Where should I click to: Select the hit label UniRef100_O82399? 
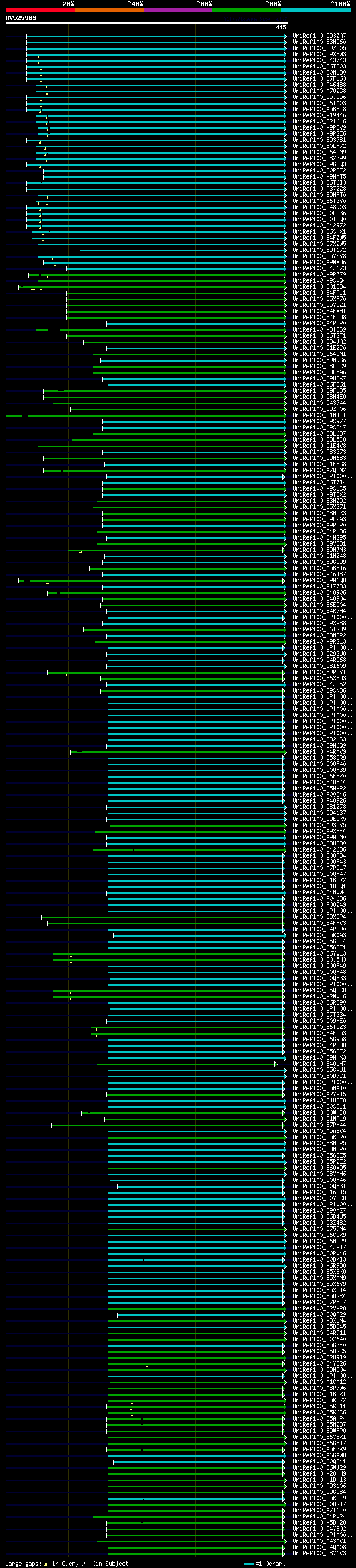319,159
